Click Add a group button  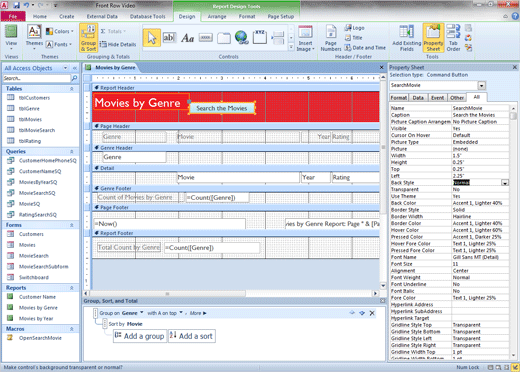point(140,336)
